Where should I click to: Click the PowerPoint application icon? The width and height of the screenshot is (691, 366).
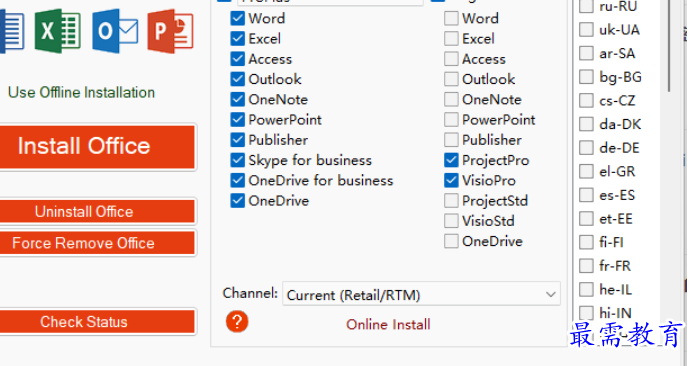170,31
